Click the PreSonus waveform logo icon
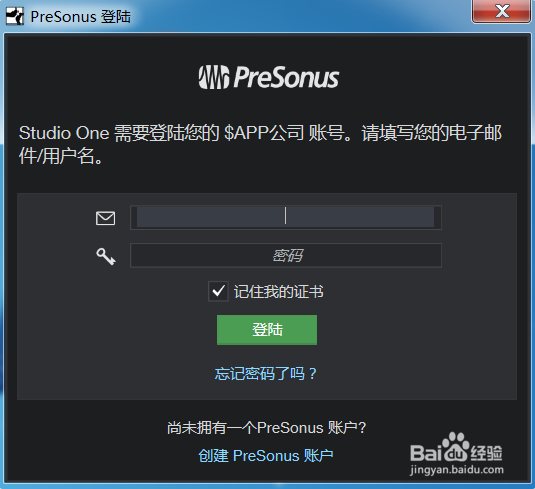 coord(214,77)
